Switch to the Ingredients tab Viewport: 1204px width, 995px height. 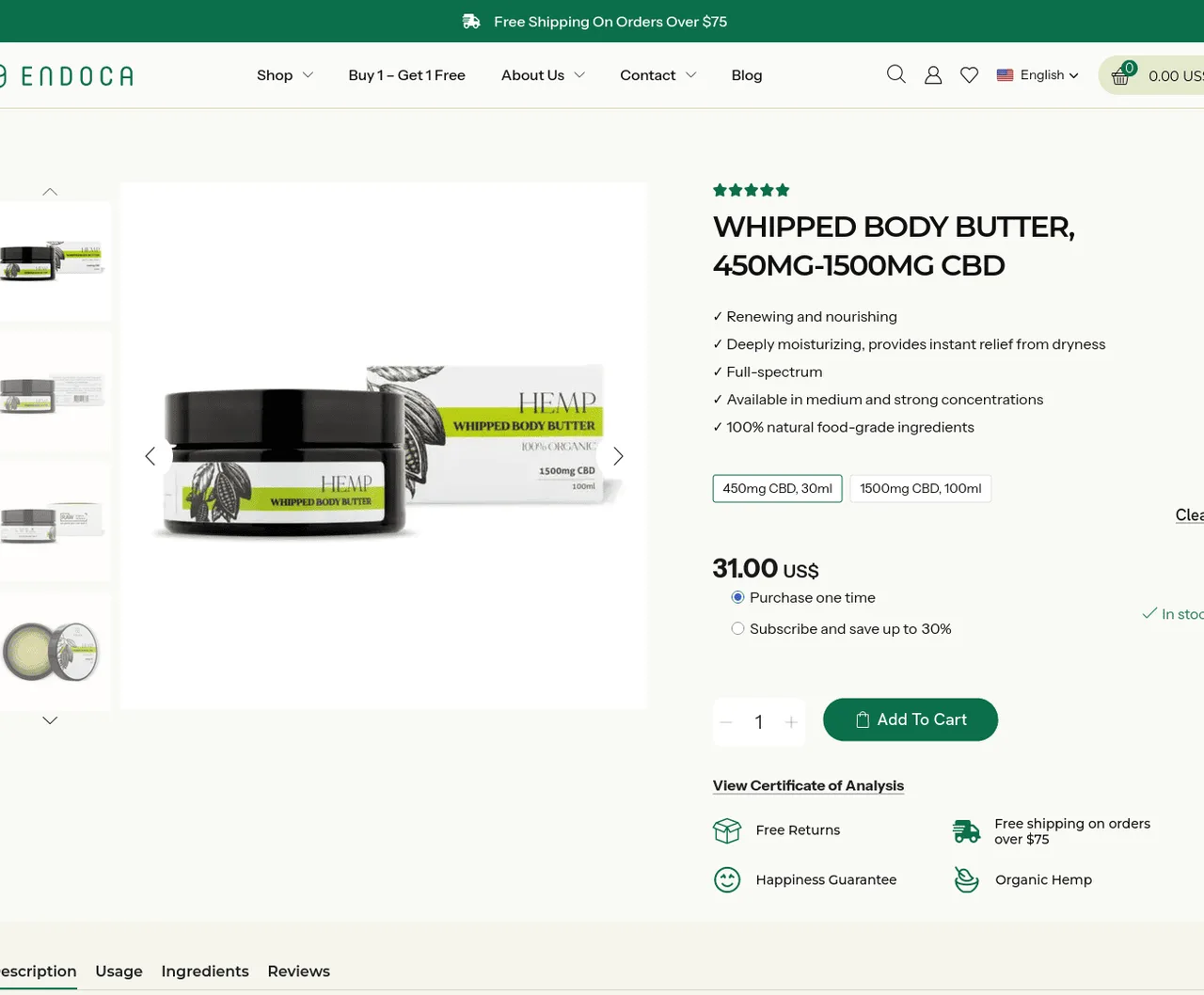click(x=205, y=971)
